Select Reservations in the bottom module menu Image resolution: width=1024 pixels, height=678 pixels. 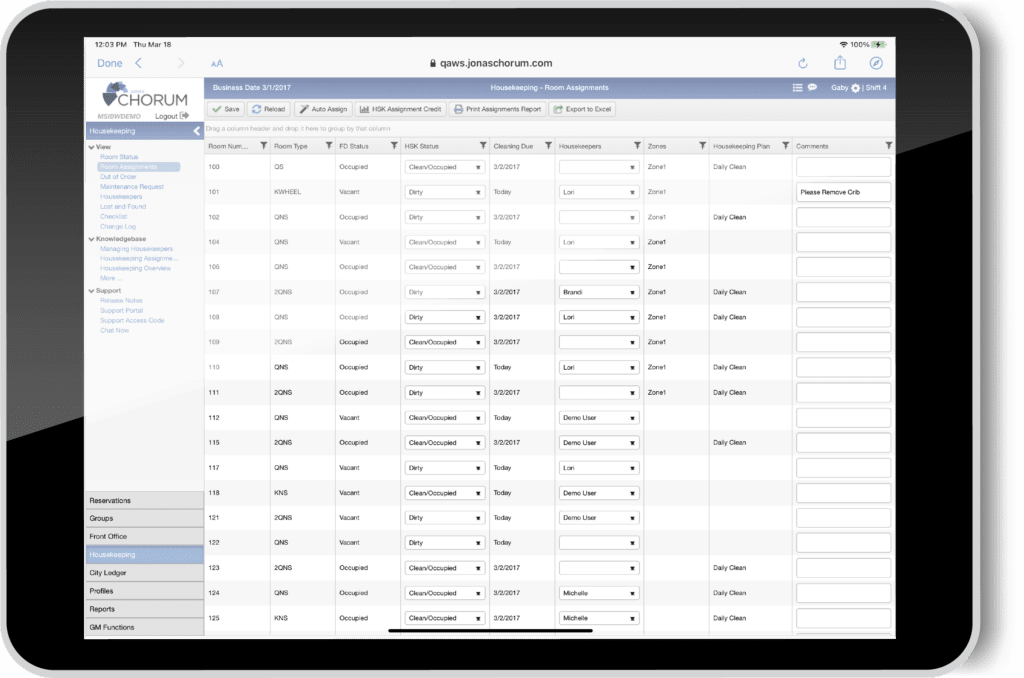(x=110, y=500)
